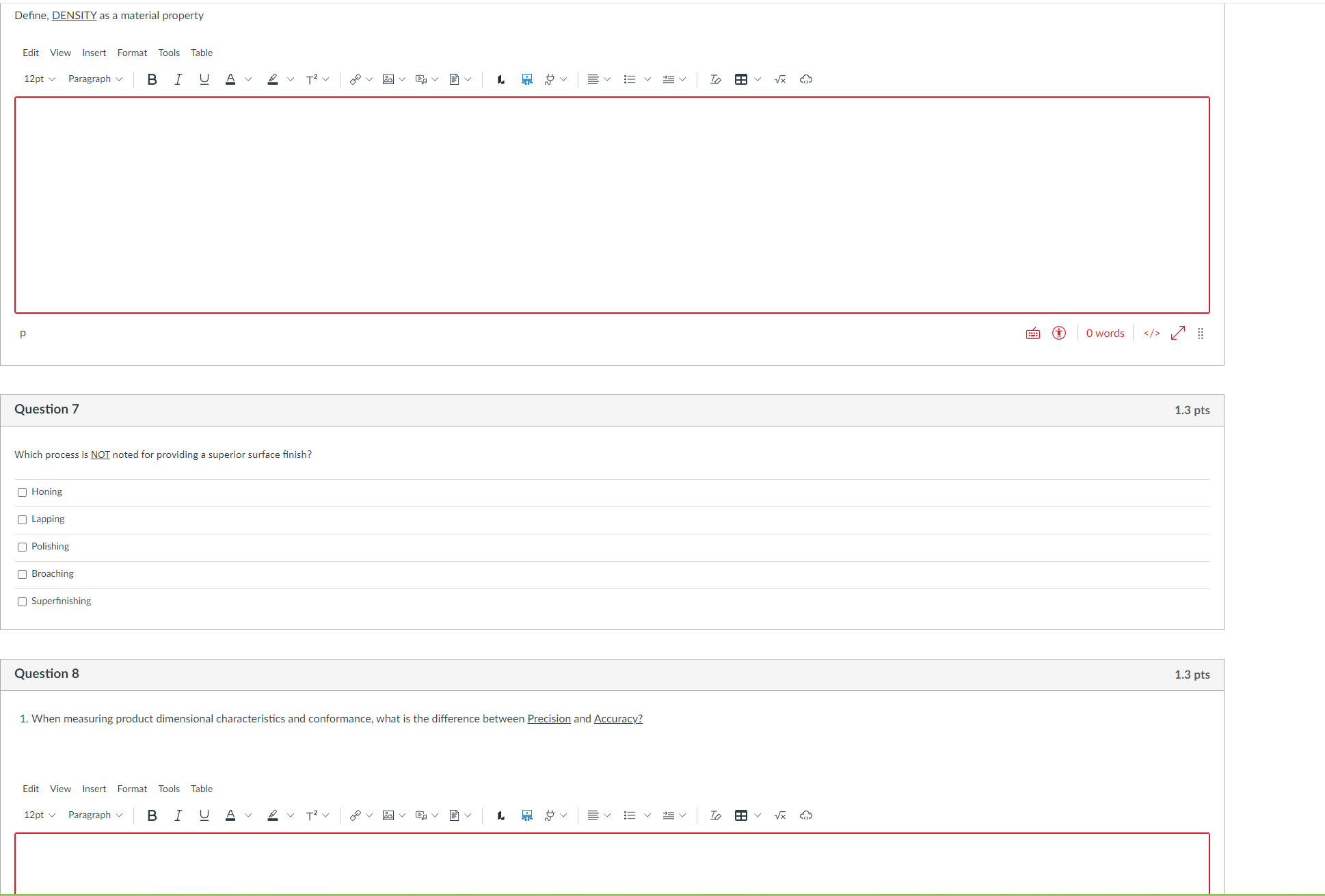The image size is (1325, 896).
Task: Open the Format menu in the top editor
Action: (132, 53)
